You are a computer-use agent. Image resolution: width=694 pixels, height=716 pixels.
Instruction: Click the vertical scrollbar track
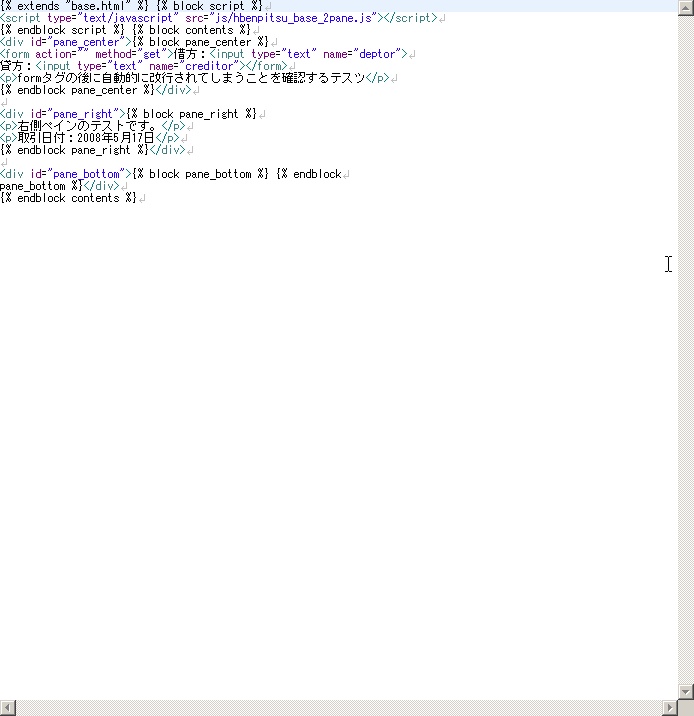click(686, 350)
